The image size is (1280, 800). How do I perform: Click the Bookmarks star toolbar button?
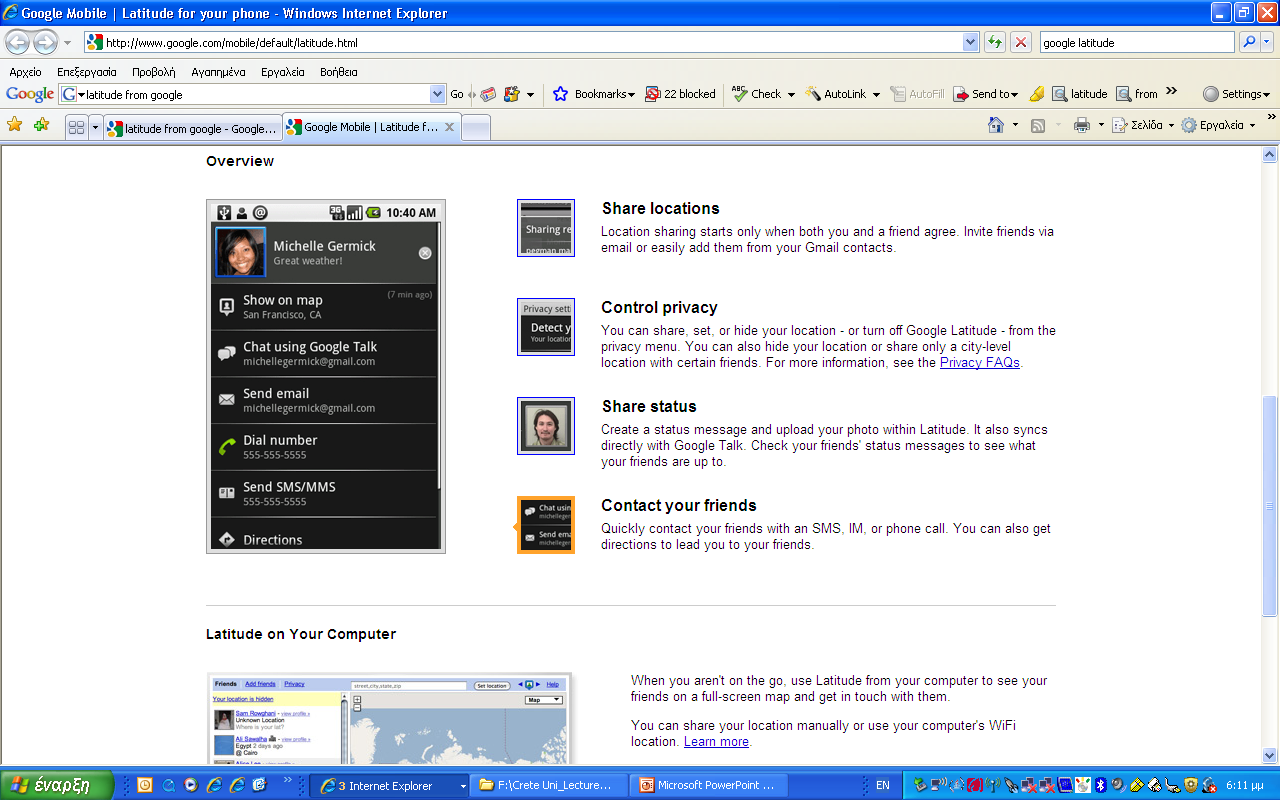click(x=594, y=94)
